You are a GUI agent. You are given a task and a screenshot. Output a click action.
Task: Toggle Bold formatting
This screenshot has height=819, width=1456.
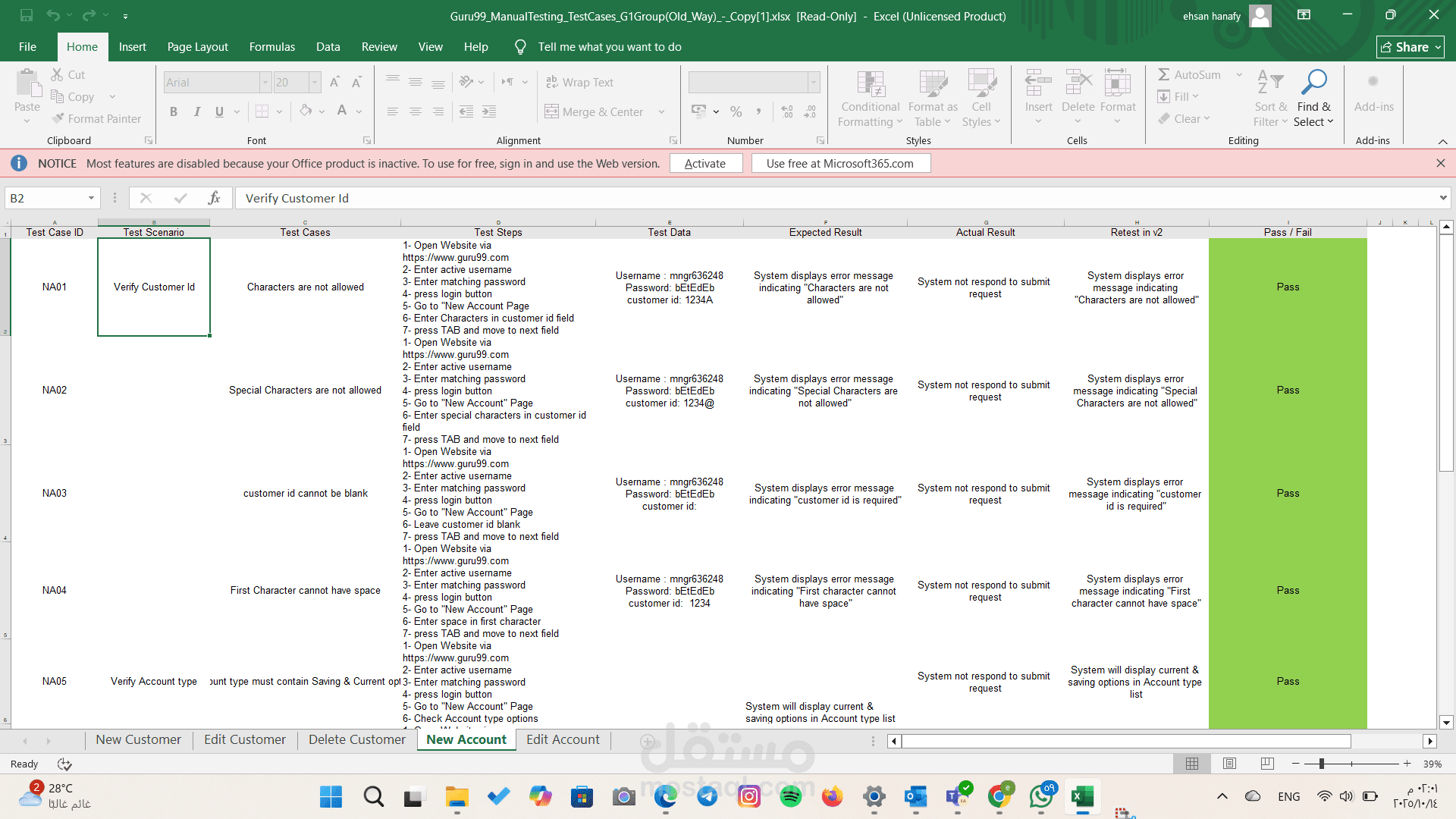pyautogui.click(x=174, y=111)
